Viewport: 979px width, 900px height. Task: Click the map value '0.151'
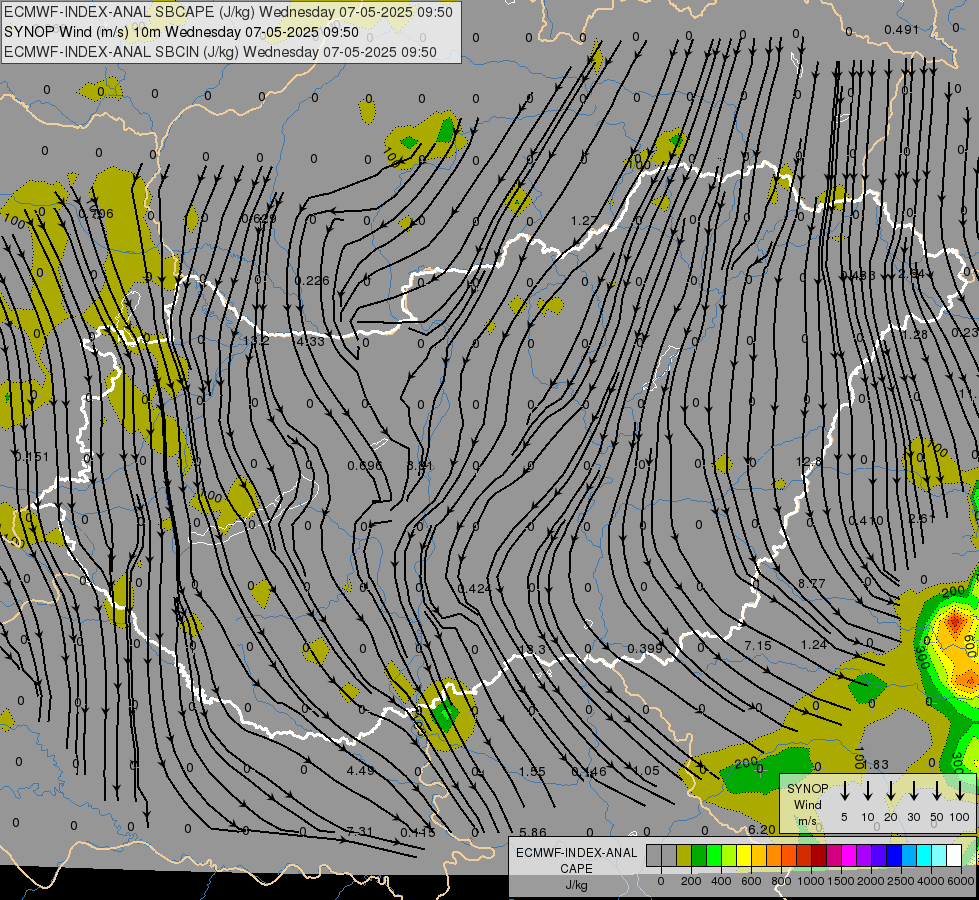[x=31, y=457]
